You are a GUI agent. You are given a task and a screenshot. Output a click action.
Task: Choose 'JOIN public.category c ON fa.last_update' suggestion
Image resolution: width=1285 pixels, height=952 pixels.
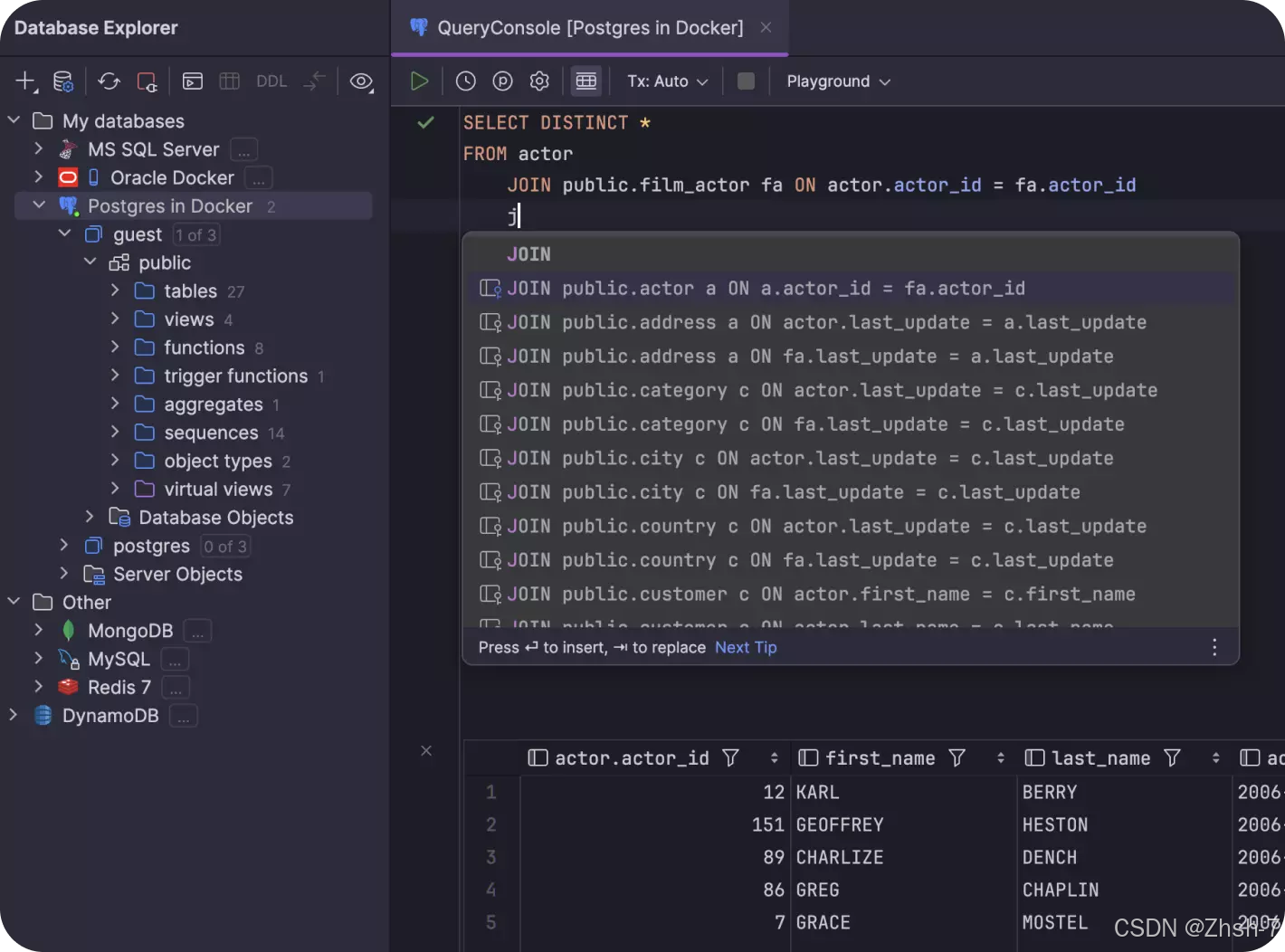[x=850, y=424]
